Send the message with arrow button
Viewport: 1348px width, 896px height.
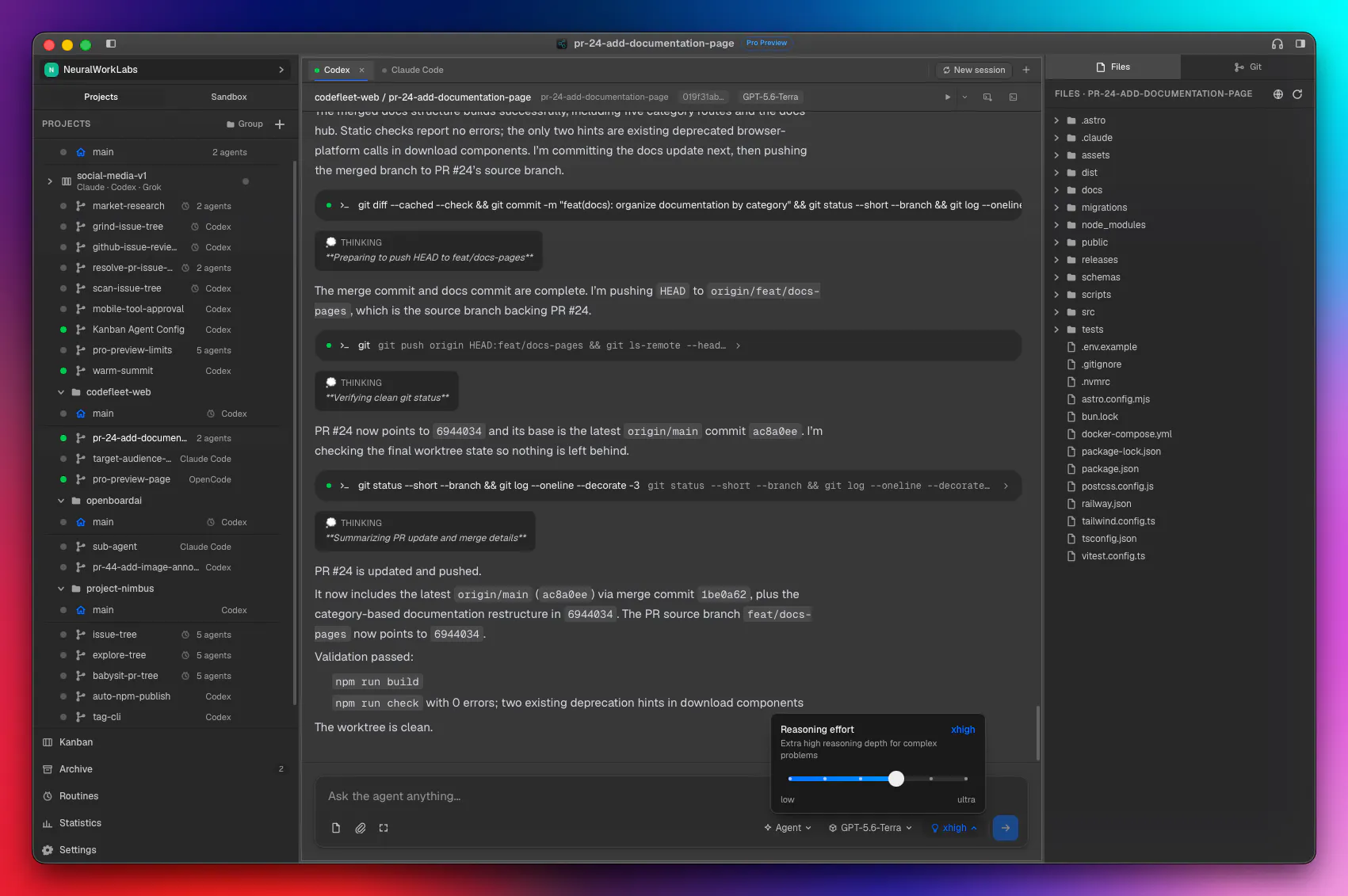[1006, 828]
